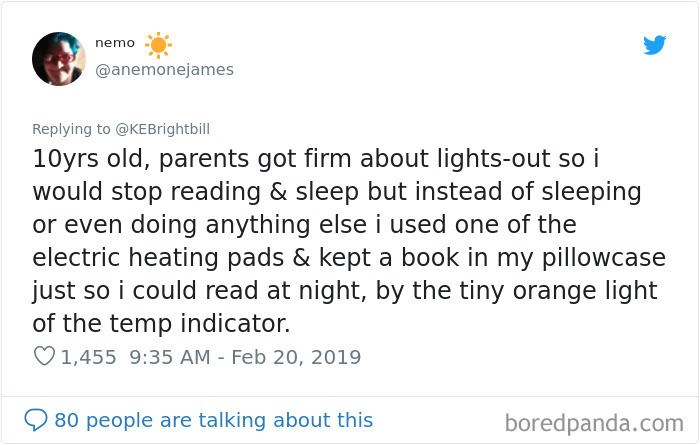Screen dimensions: 700x445
Task: Open the @anemonejames handle
Action: (x=164, y=69)
